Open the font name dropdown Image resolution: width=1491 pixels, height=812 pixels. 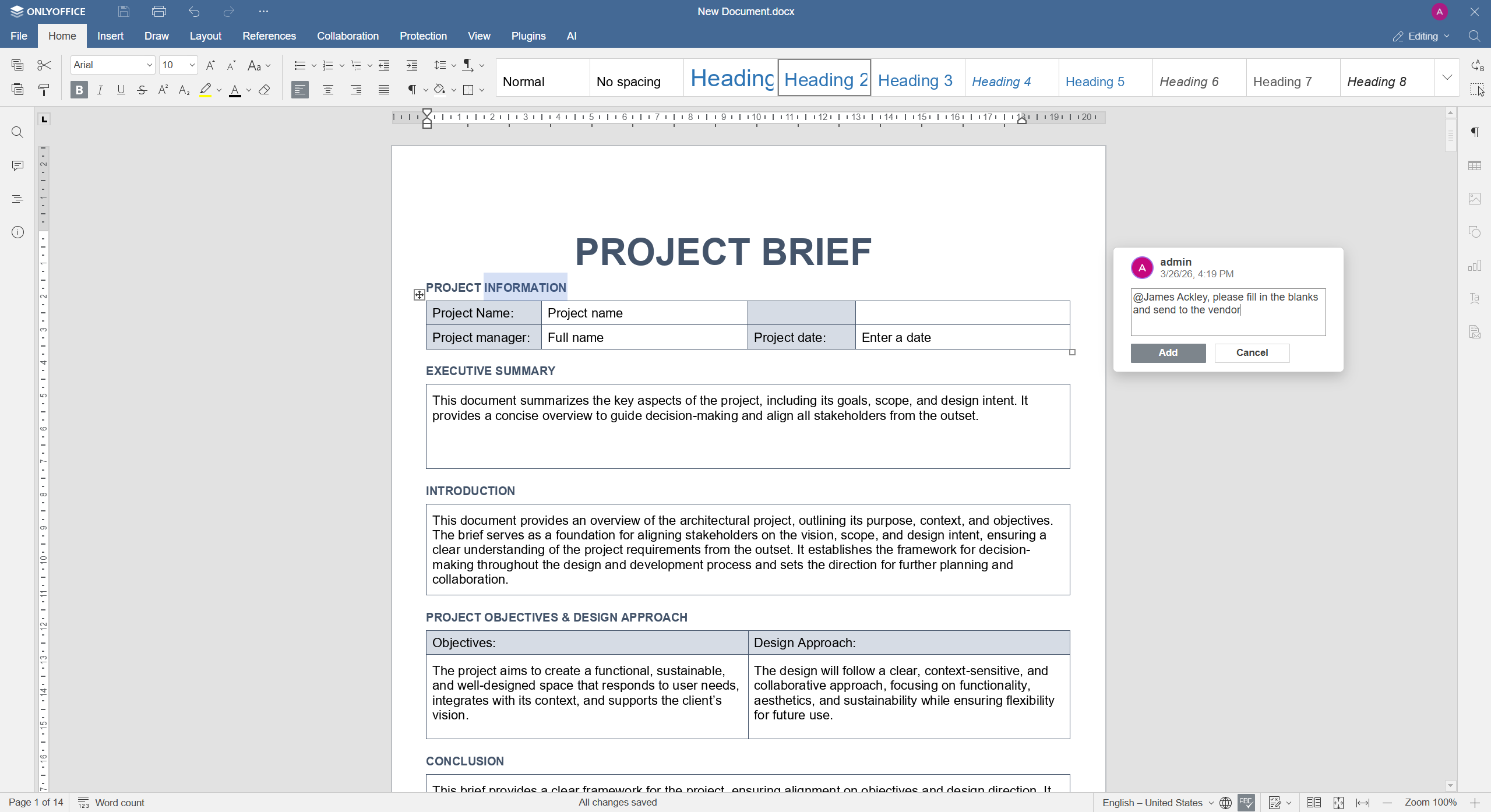(x=149, y=65)
